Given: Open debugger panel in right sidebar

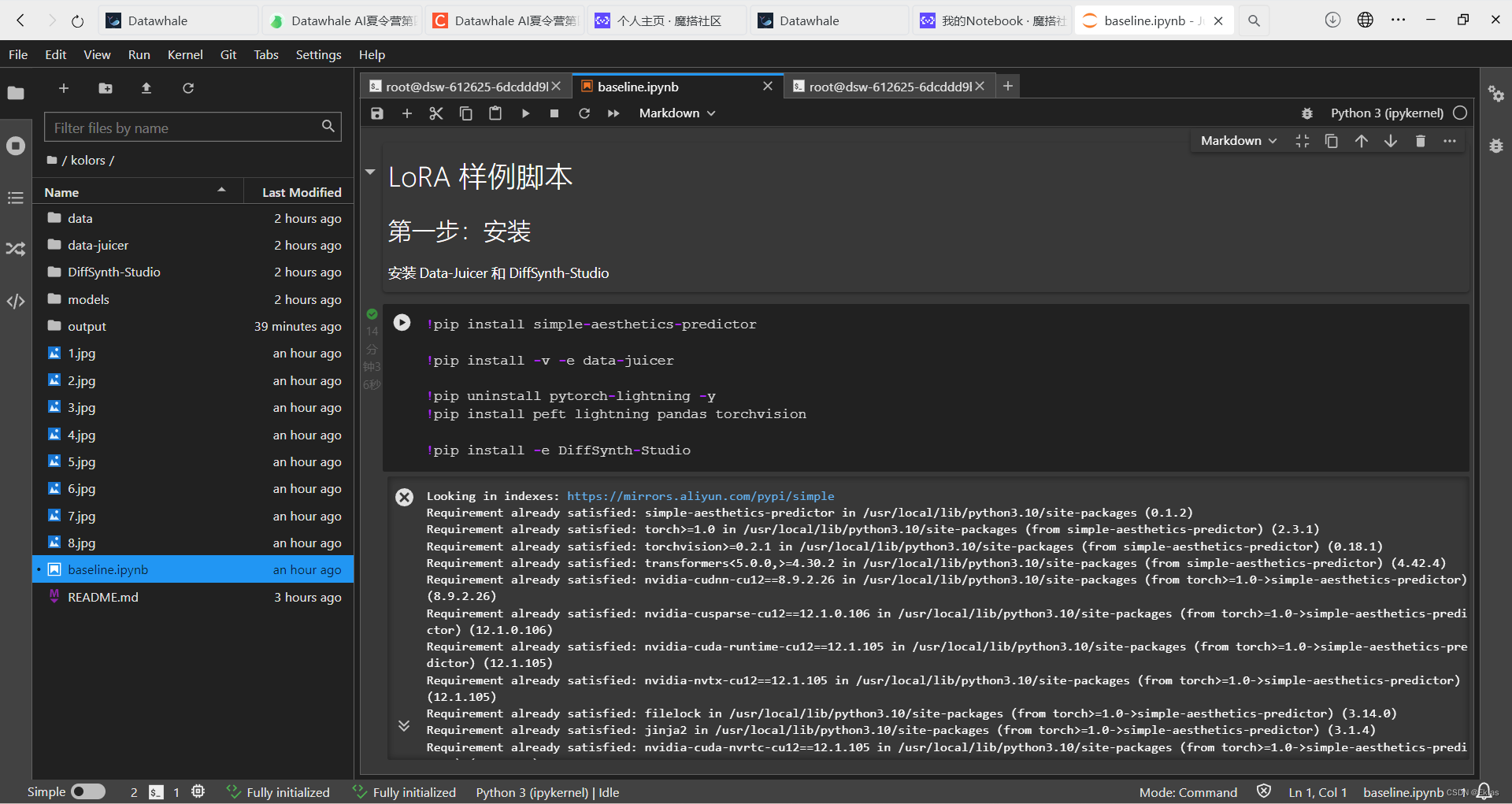Looking at the screenshot, I should point(1496,146).
